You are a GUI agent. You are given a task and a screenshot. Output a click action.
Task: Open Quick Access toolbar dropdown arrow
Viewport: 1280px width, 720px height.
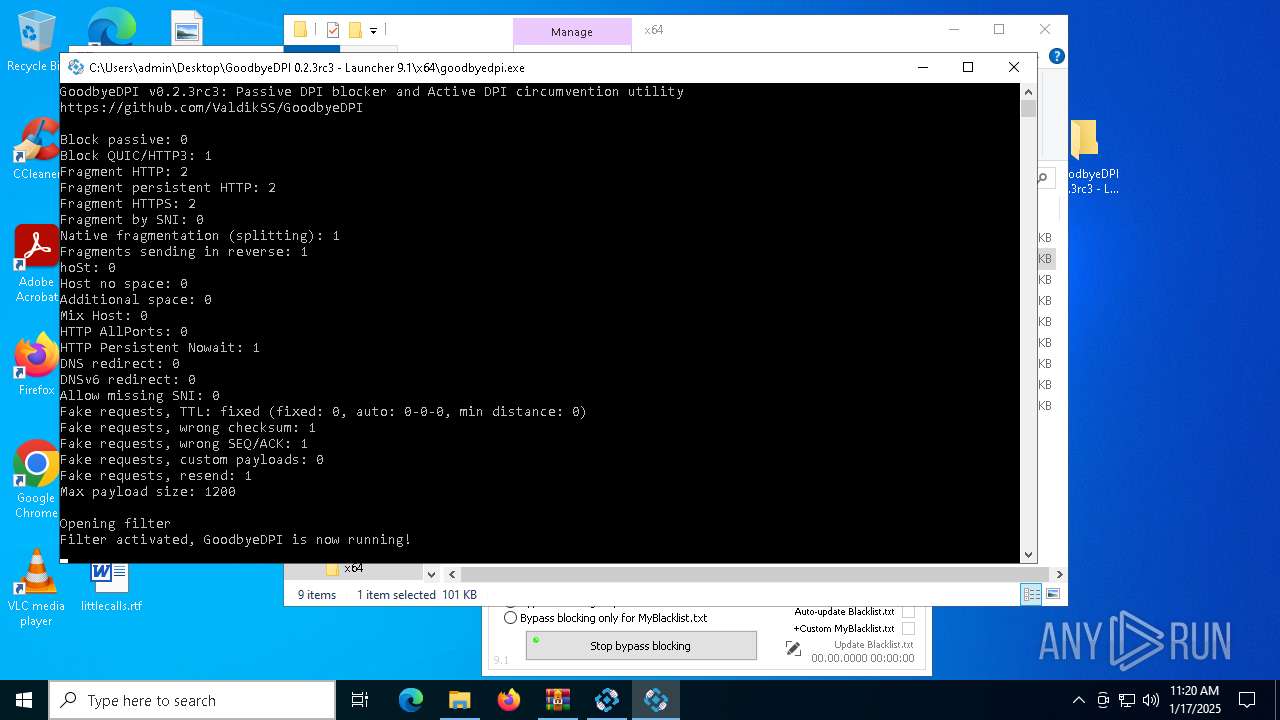coord(373,31)
